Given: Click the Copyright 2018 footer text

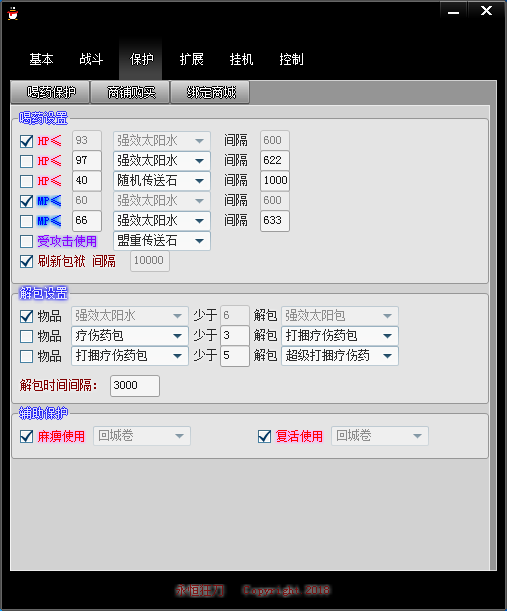Looking at the screenshot, I should point(286,591).
